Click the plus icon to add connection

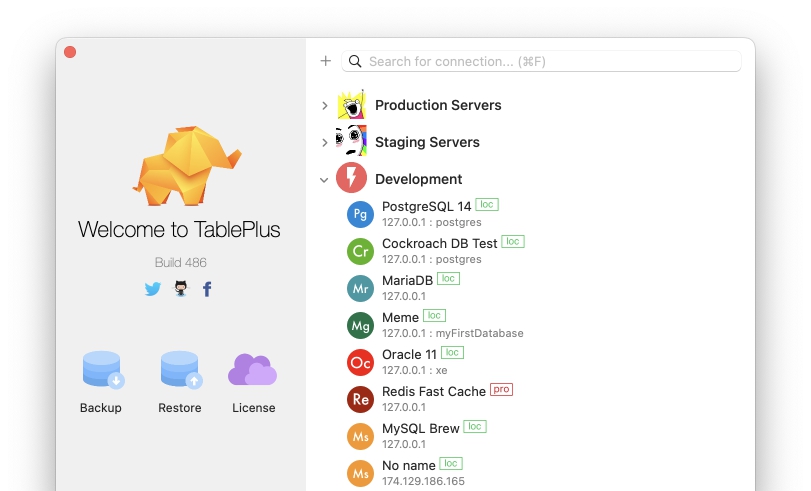pos(325,61)
